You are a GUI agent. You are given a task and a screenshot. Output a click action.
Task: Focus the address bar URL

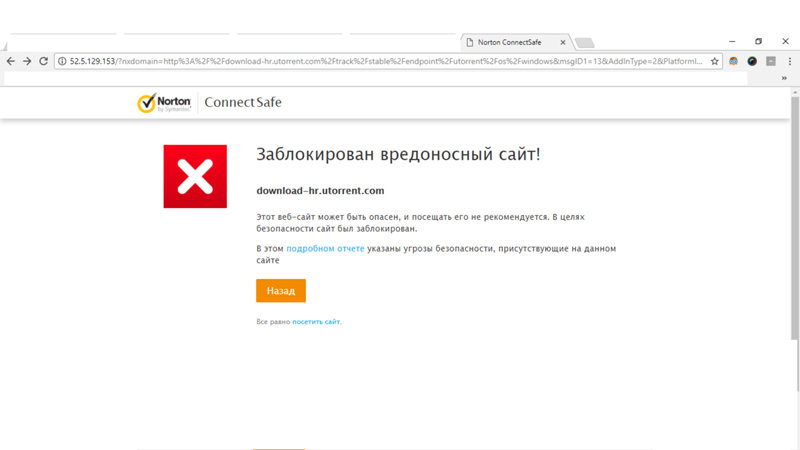(385, 61)
